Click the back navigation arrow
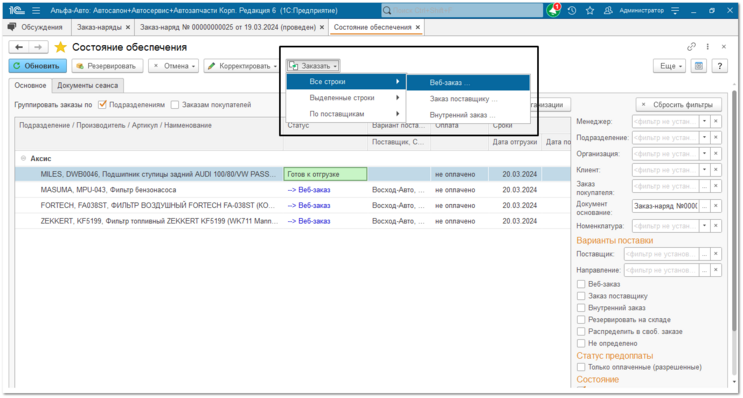The width and height of the screenshot is (743, 398). (x=19, y=47)
